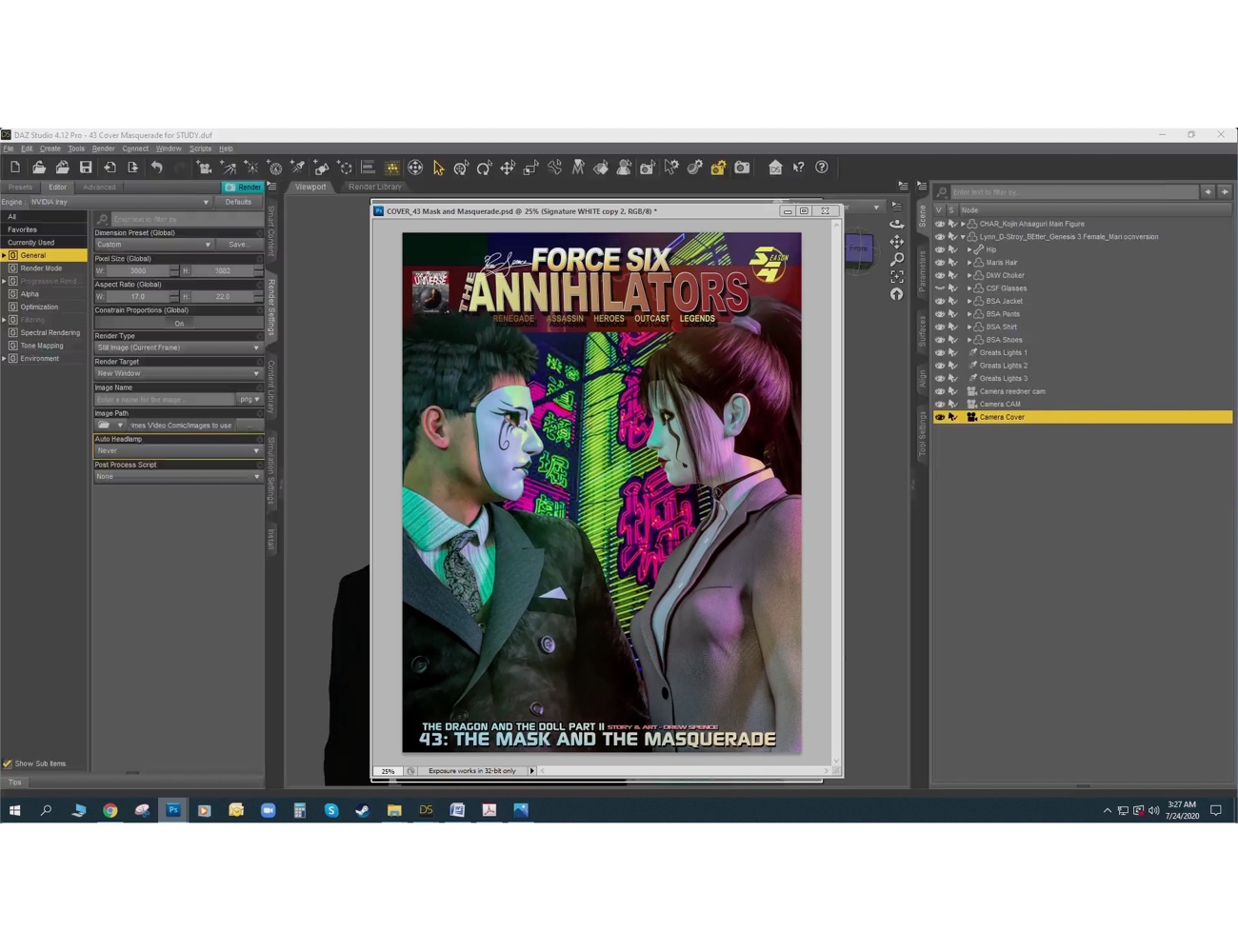Screen dimensions: 1238x952
Task: Click the Create New Point Light icon
Action: (x=251, y=168)
